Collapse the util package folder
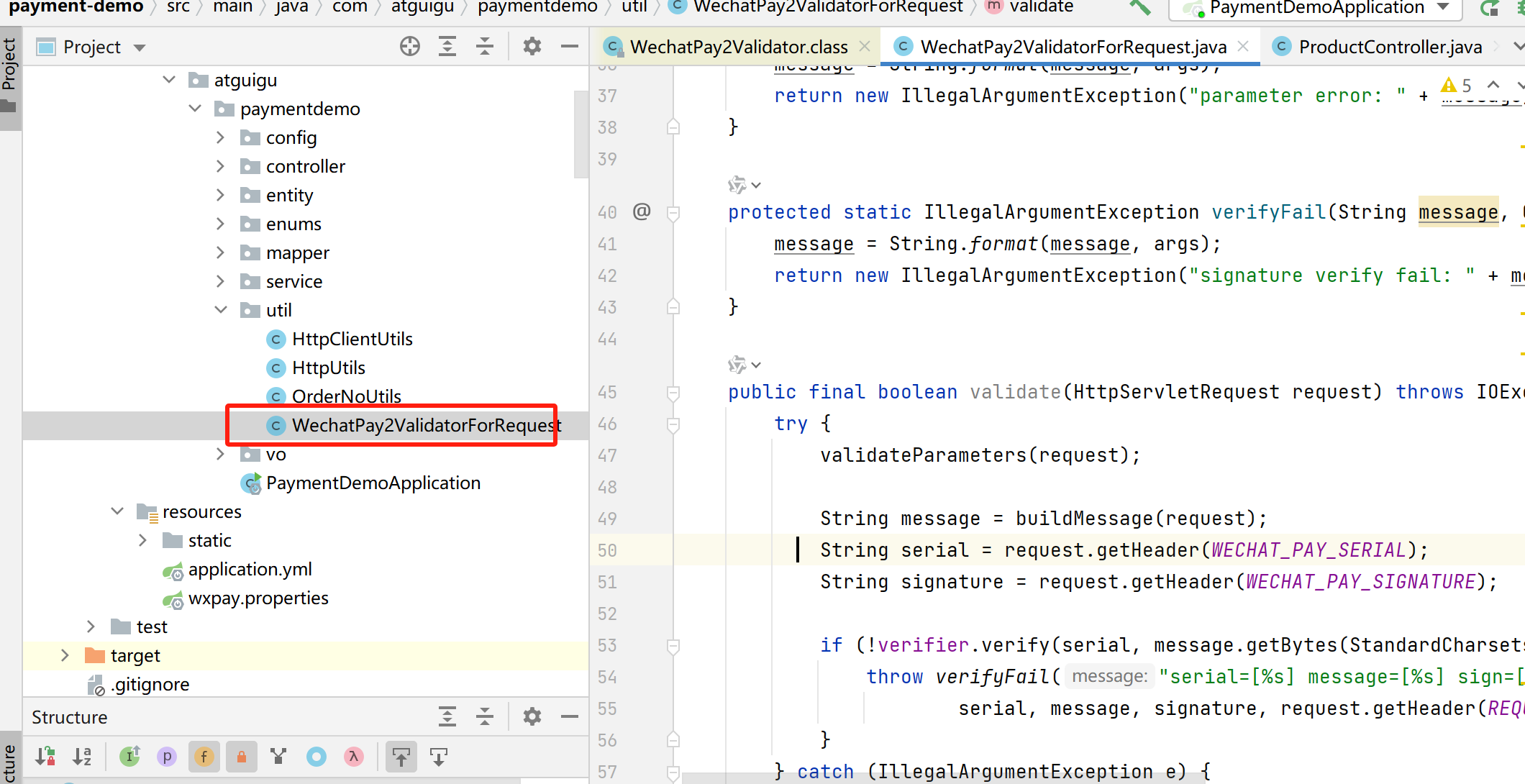Image resolution: width=1525 pixels, height=784 pixels. click(221, 310)
